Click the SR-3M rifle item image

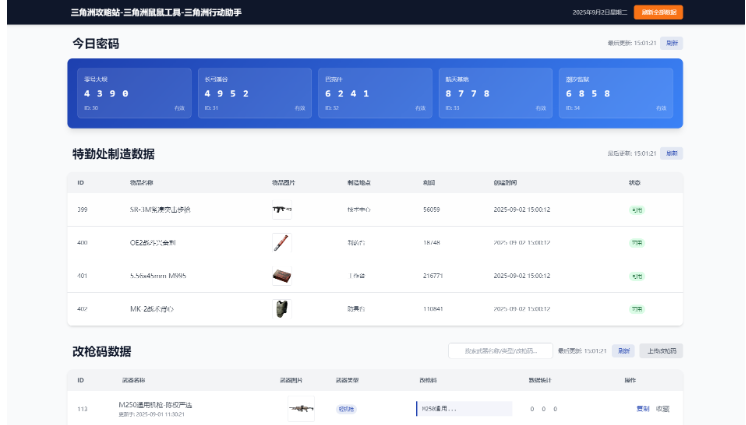click(x=281, y=210)
